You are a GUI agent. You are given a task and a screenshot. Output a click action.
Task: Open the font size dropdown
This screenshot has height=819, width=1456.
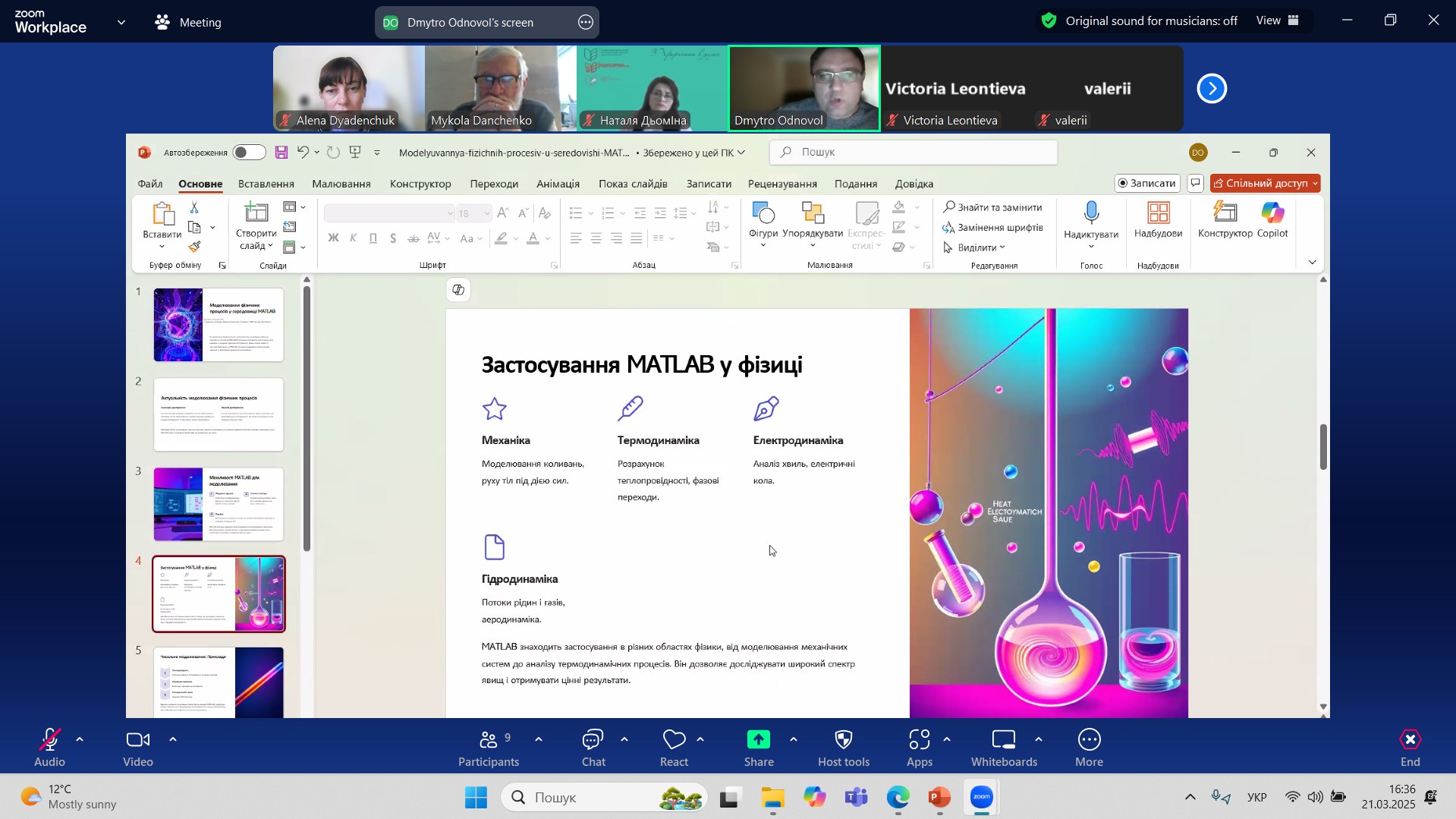486,214
